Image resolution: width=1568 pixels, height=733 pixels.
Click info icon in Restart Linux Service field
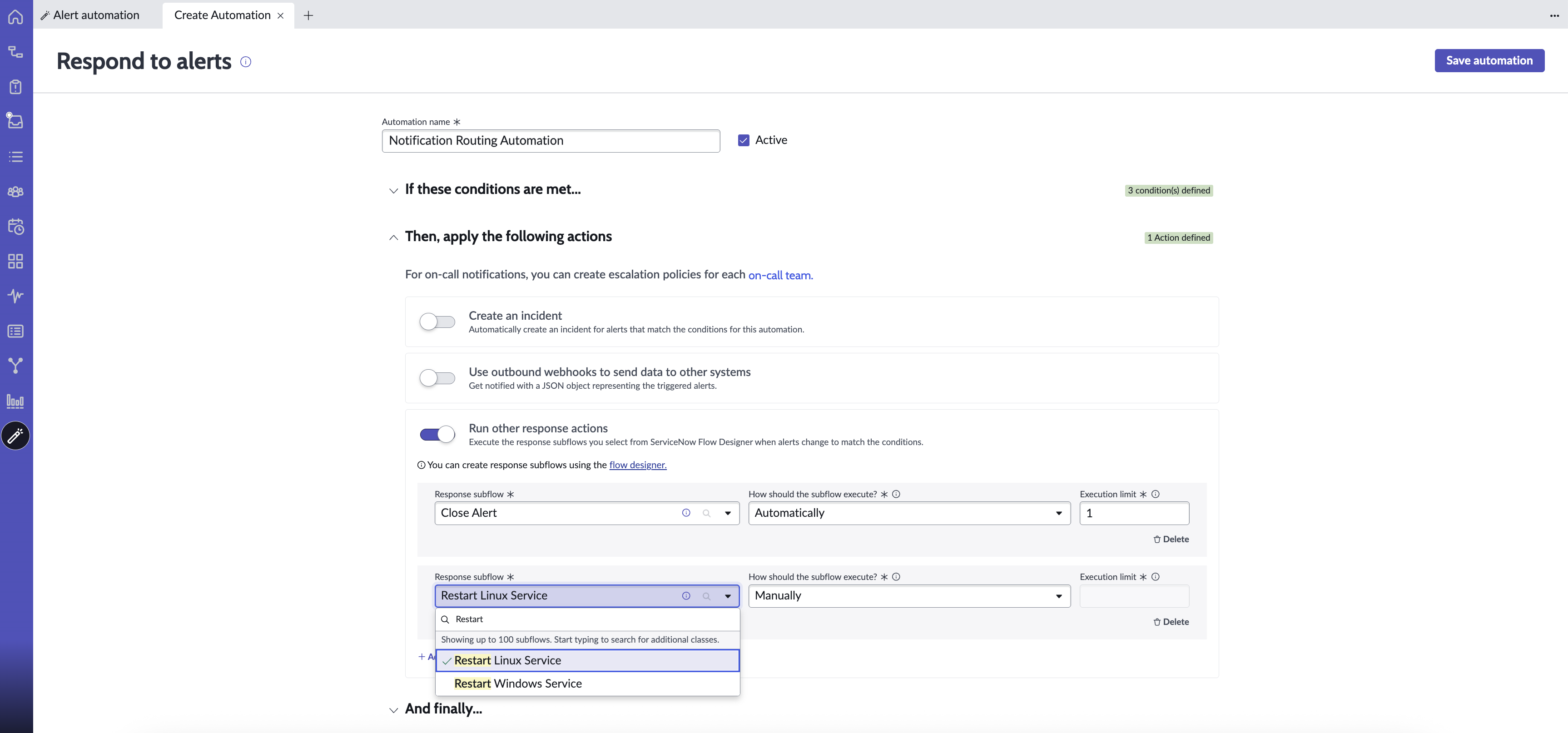pos(686,595)
